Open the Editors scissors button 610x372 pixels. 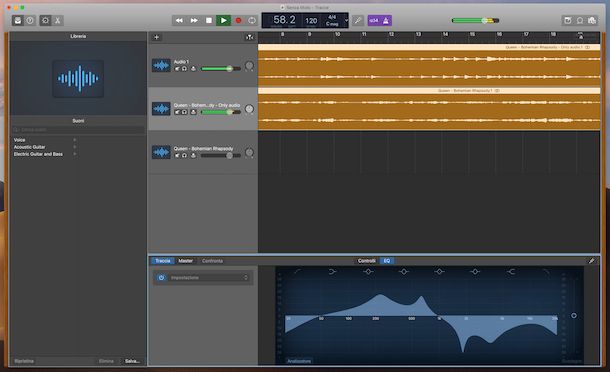(58, 20)
